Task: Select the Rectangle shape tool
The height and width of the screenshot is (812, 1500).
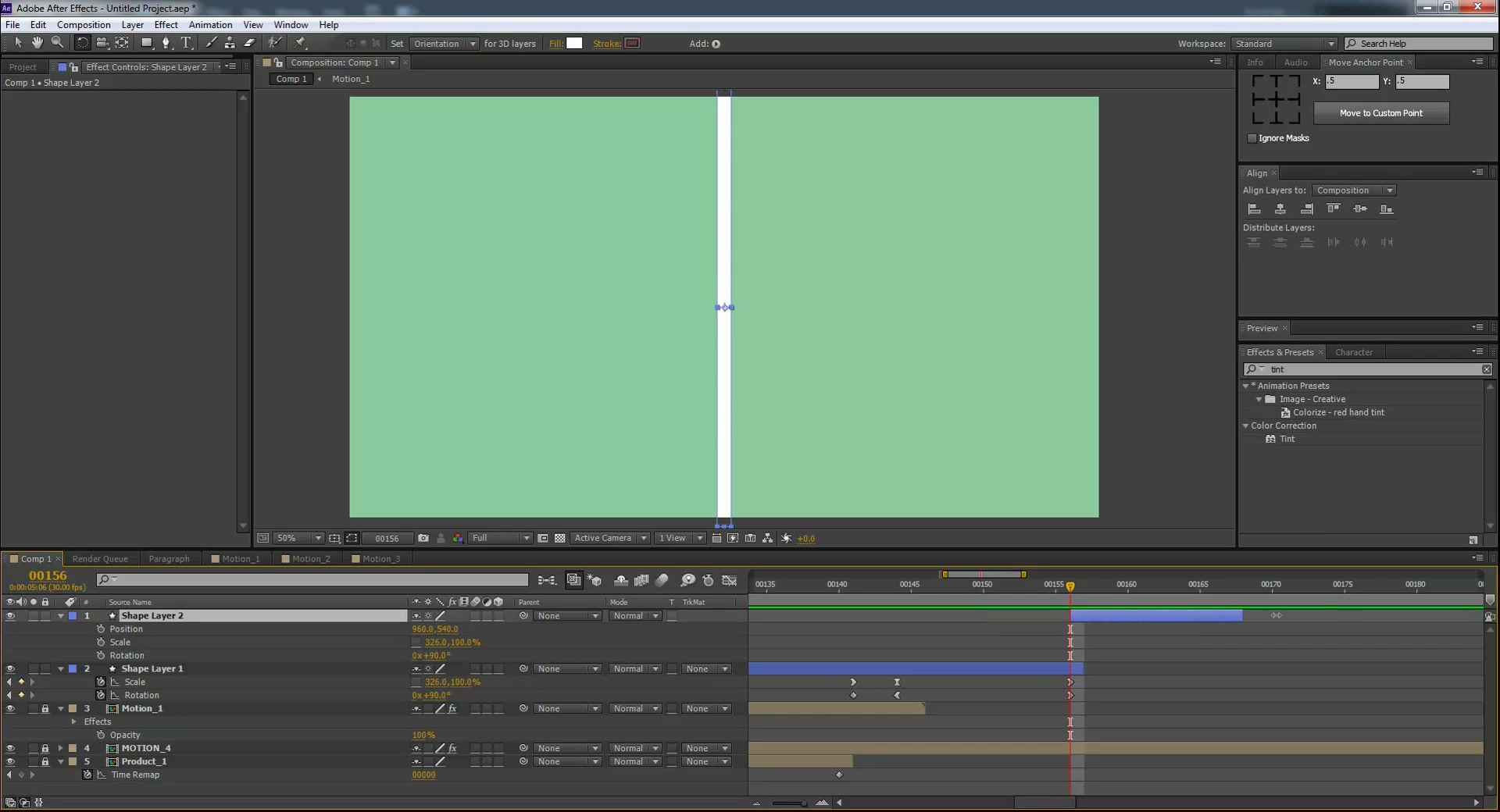Action: coord(146,43)
